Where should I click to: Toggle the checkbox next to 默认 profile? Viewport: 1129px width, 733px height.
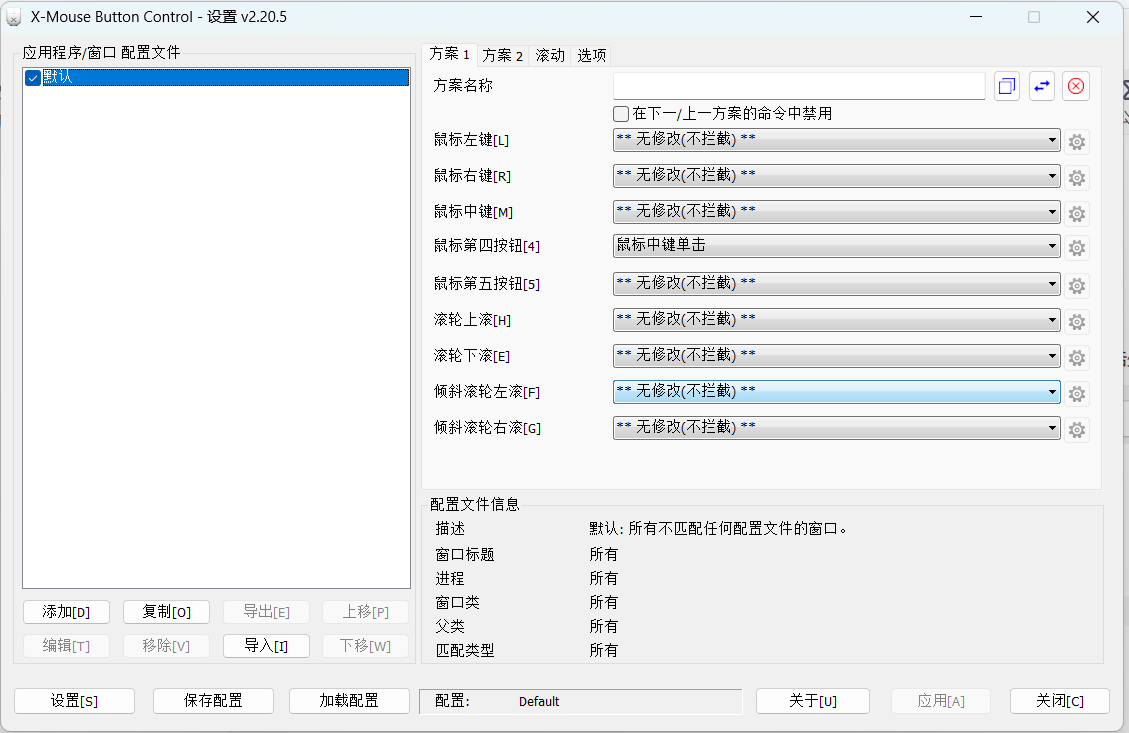(x=32, y=77)
